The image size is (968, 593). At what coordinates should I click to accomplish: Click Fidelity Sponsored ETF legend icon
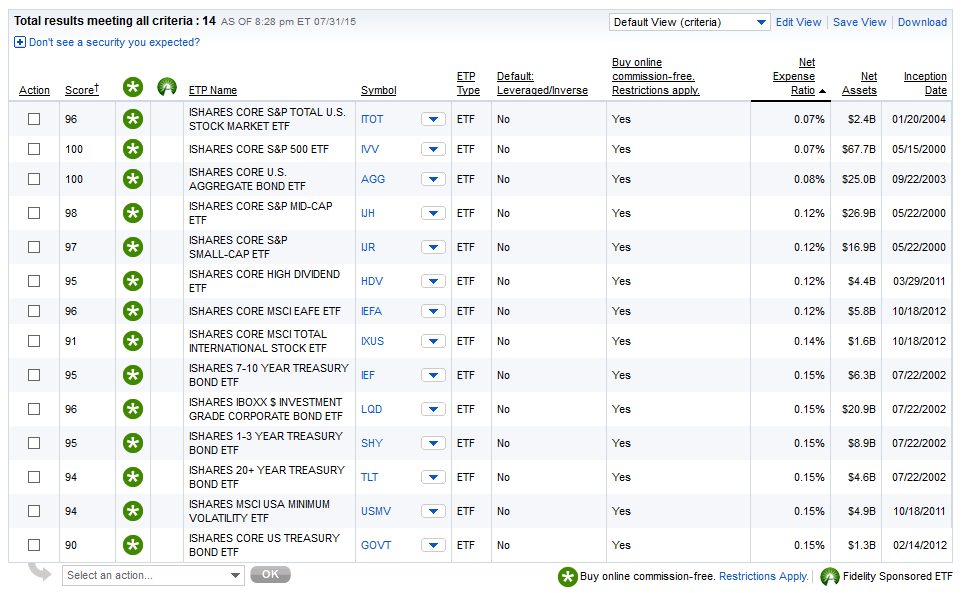click(830, 577)
